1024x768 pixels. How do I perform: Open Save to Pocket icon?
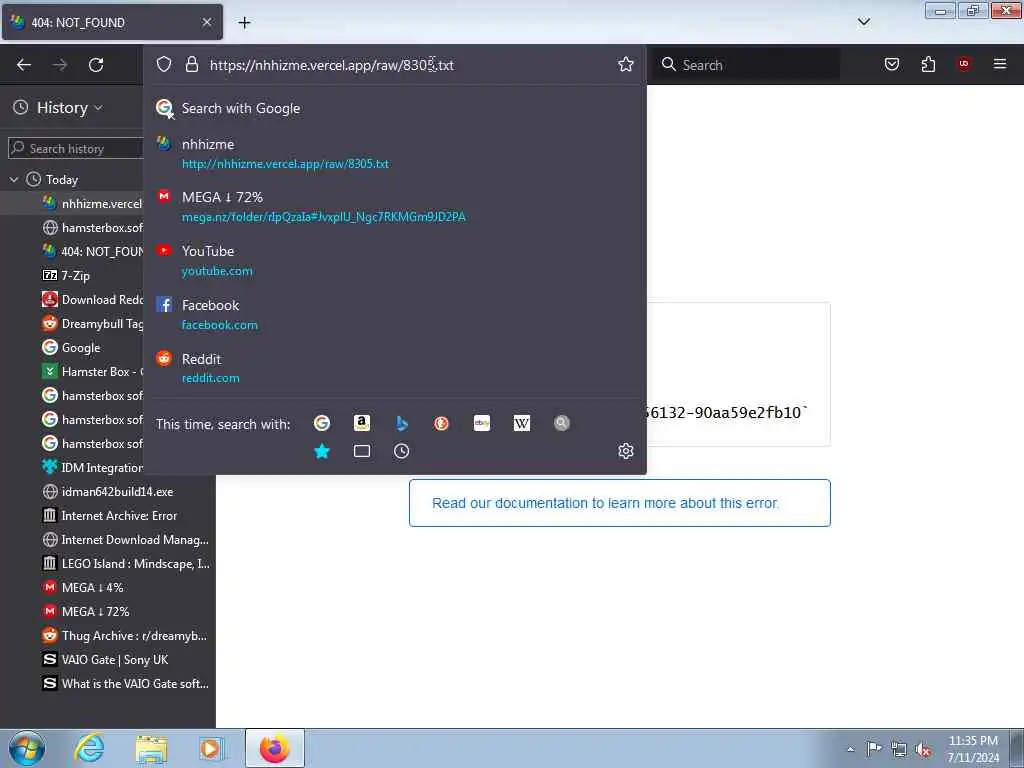tap(891, 64)
